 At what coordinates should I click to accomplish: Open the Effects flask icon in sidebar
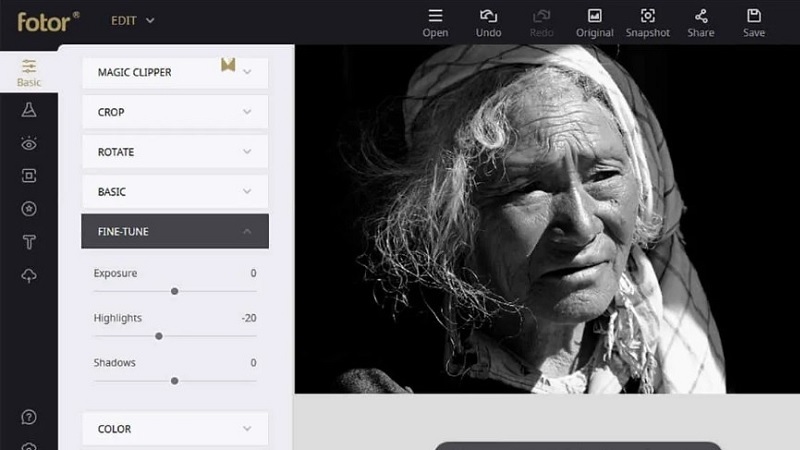tap(29, 109)
